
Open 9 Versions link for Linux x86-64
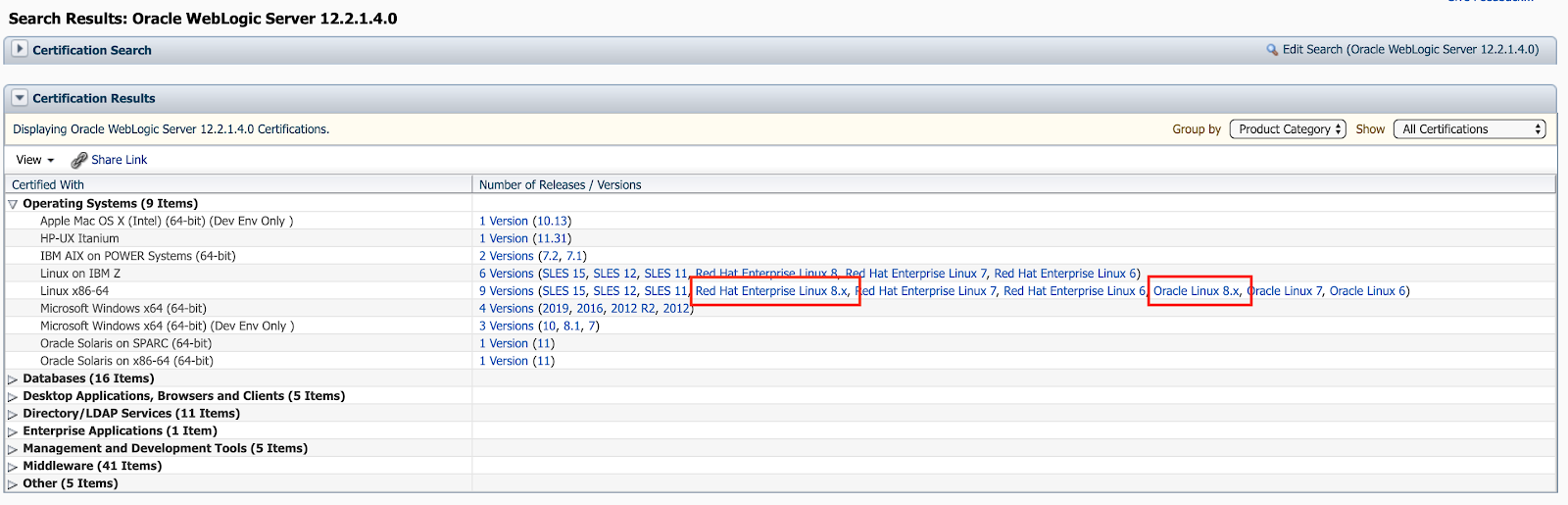coord(507,291)
